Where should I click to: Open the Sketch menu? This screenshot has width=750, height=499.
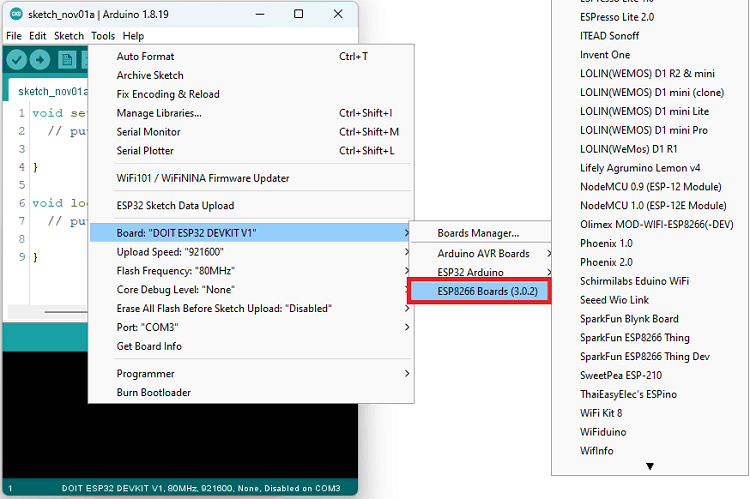coord(69,36)
